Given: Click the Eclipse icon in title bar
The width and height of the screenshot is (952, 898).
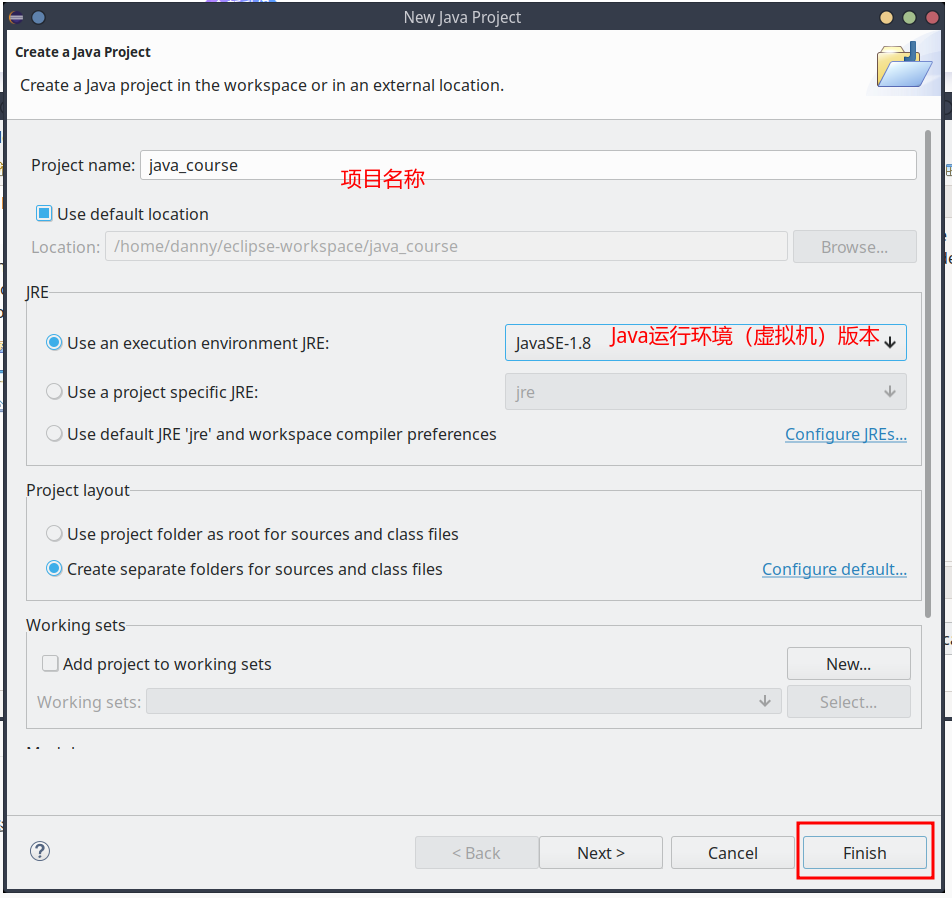Looking at the screenshot, I should click(16, 17).
